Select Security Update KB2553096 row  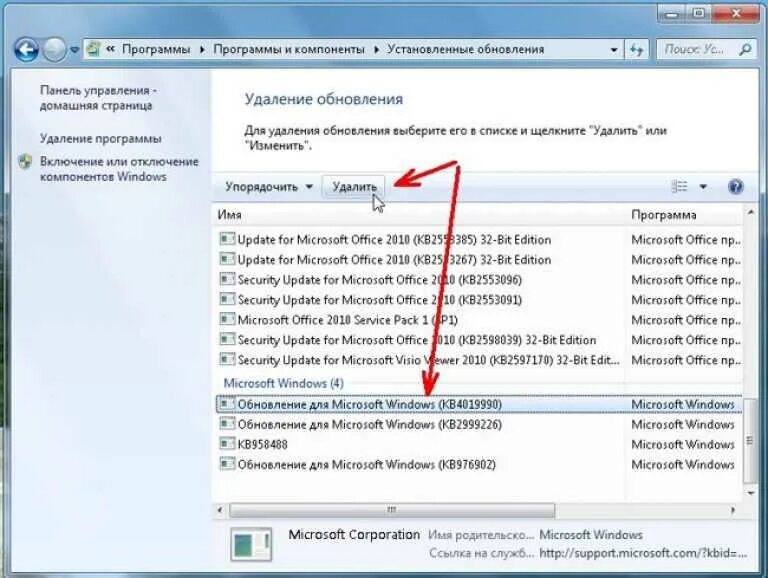[x=479, y=280]
